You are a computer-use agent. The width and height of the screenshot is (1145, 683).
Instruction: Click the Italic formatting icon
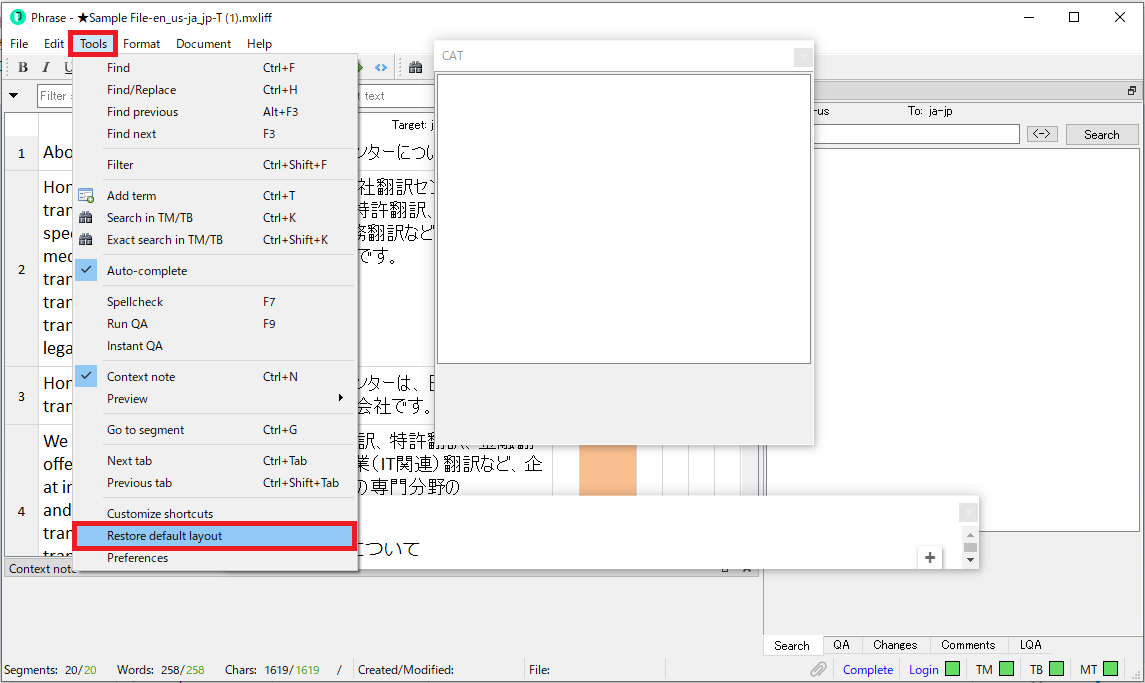click(x=46, y=67)
